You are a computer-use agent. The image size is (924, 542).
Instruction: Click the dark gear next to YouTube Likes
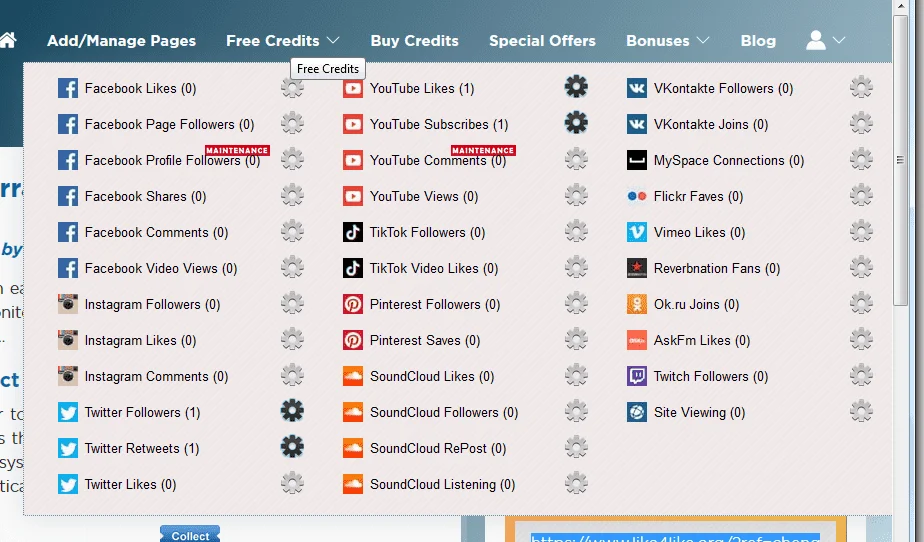pyautogui.click(x=576, y=87)
